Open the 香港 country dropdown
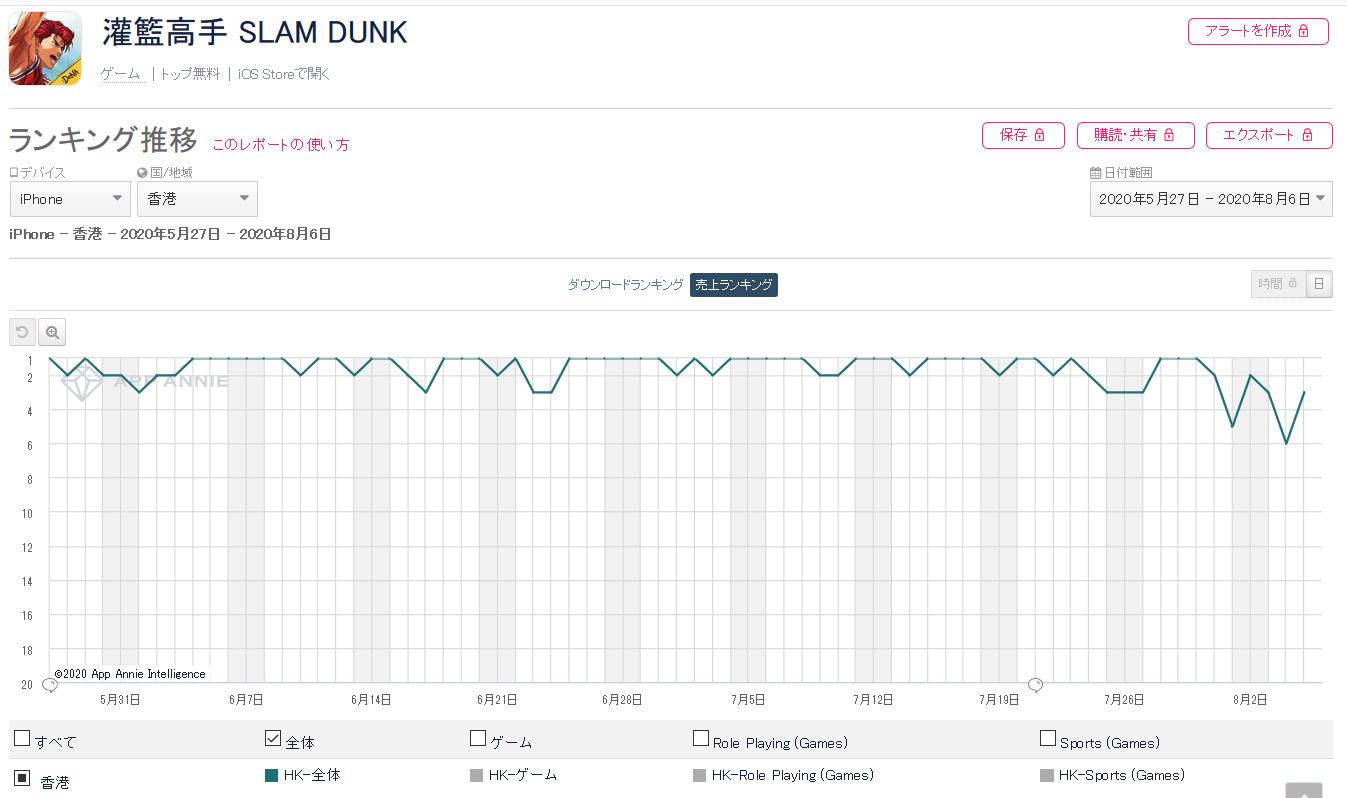The image size is (1347, 798). pos(197,199)
